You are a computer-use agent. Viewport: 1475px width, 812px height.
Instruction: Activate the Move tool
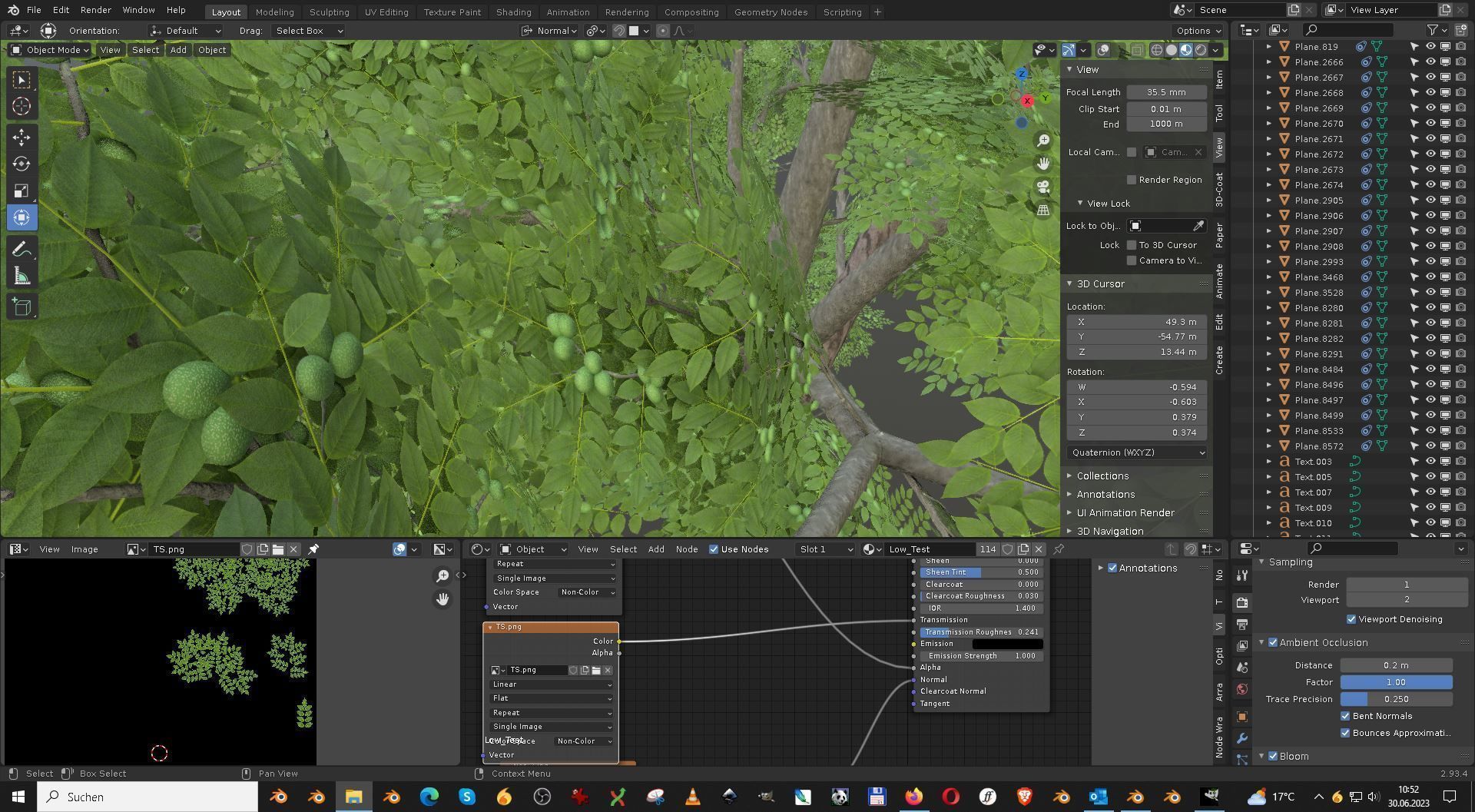[22, 138]
